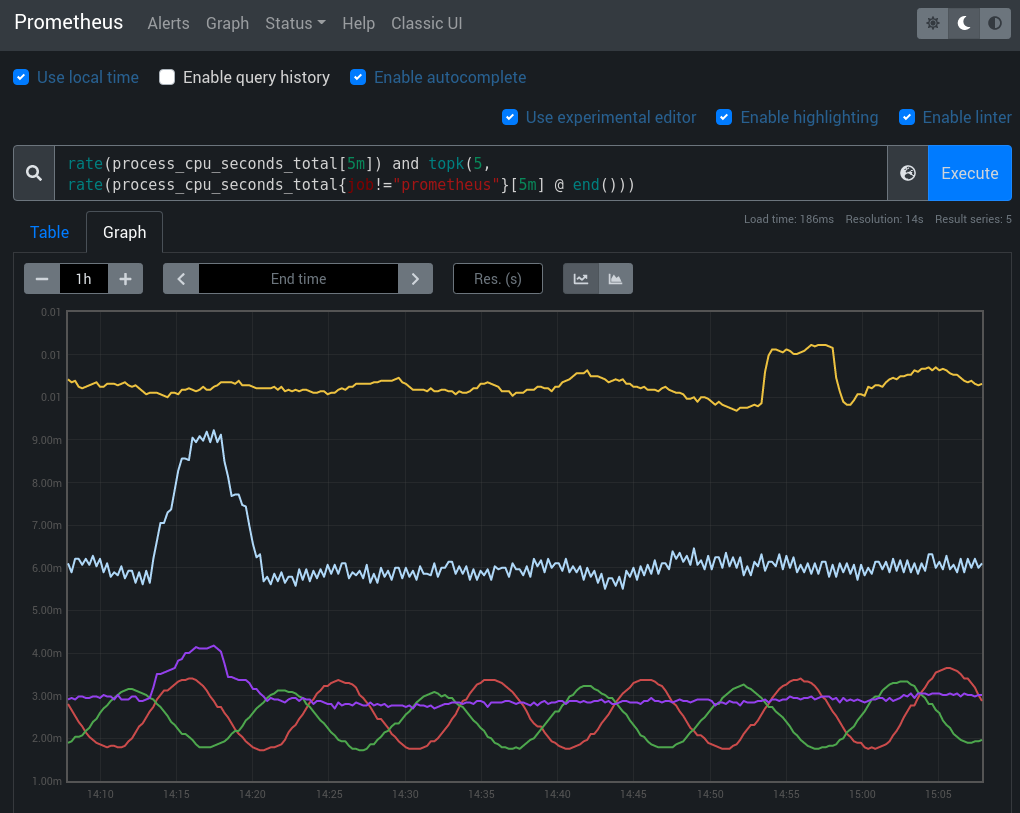The image size is (1020, 813).
Task: Open the Alerts page
Action: click(168, 23)
